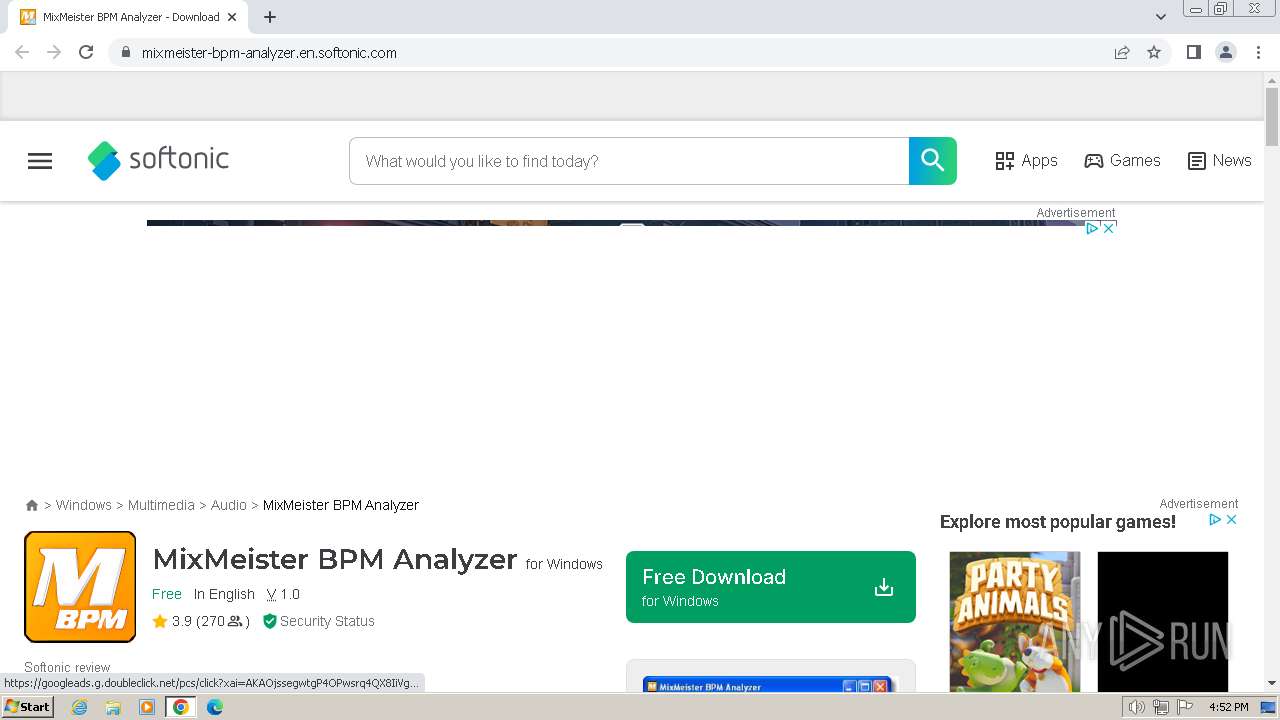Image resolution: width=1280 pixels, height=720 pixels.
Task: Focus the 'What would you like to find today?' search box
Action: click(629, 161)
